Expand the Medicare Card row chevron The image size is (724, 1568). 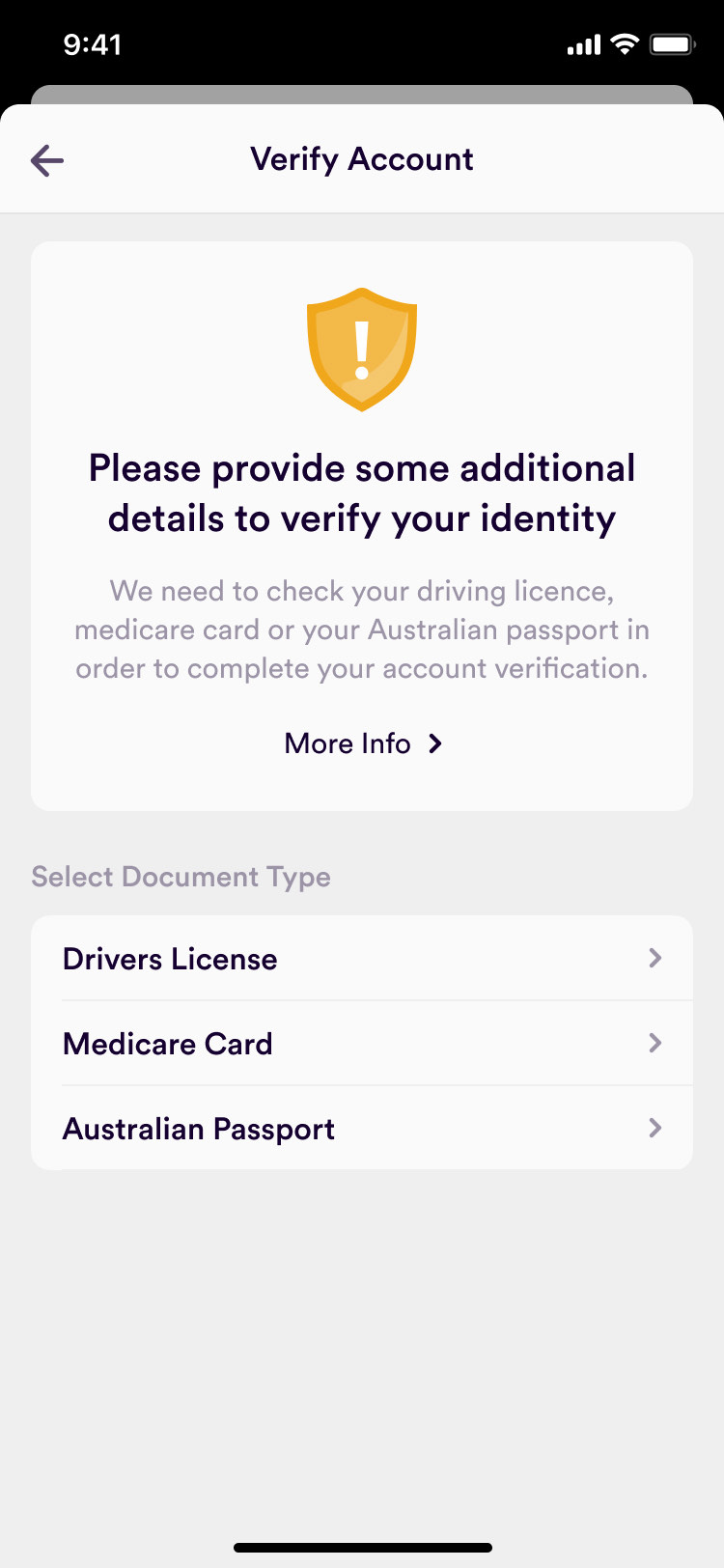[655, 1043]
